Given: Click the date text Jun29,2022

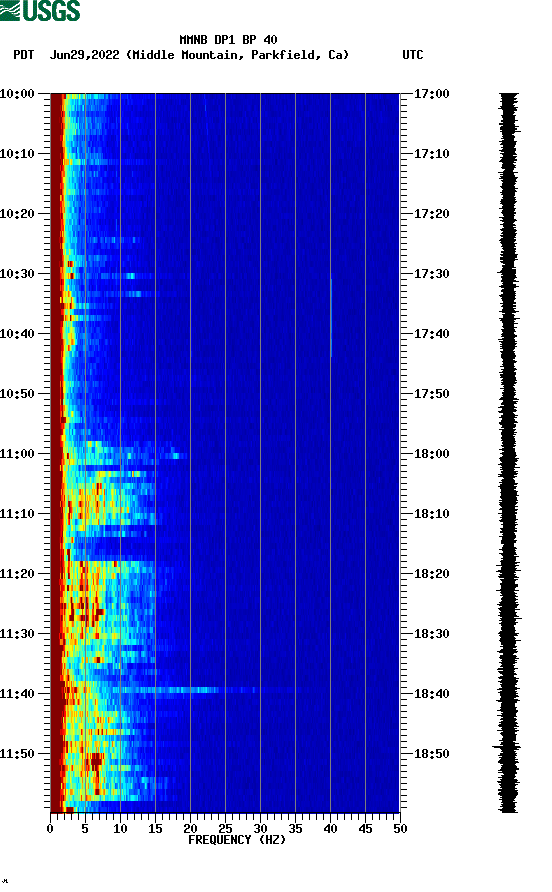Looking at the screenshot, I should coord(85,55).
